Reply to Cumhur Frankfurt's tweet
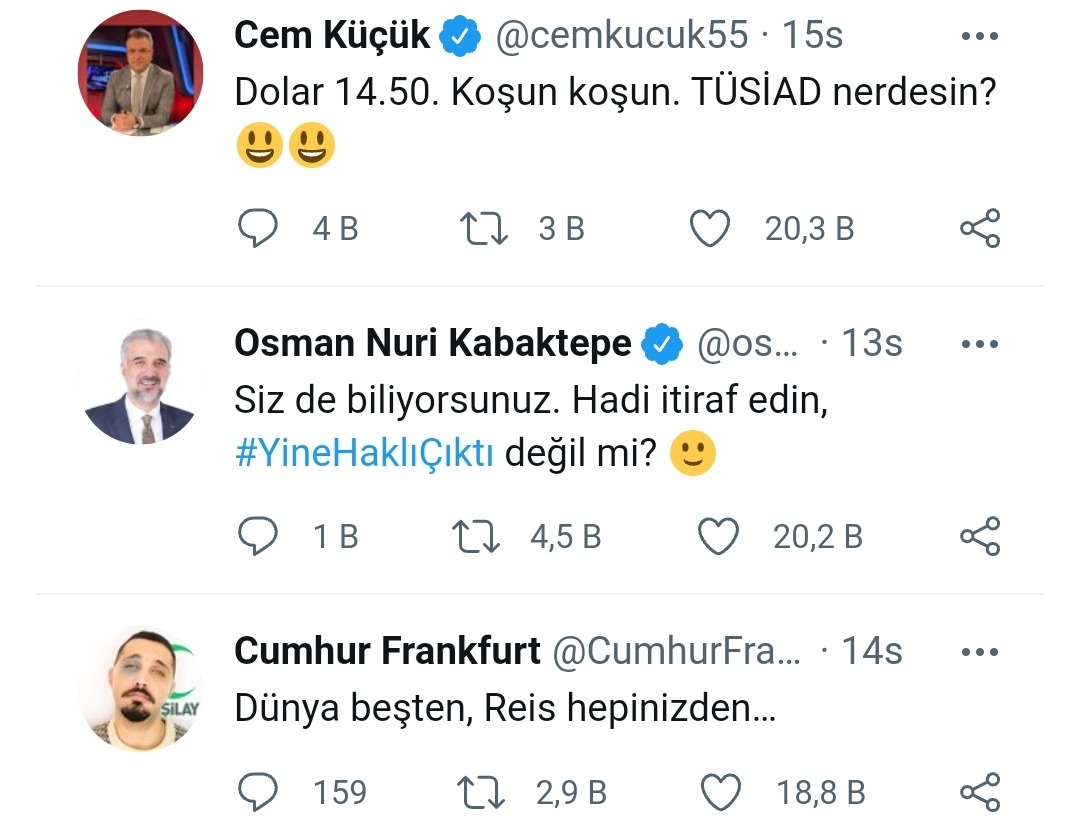The image size is (1080, 834). (x=258, y=793)
